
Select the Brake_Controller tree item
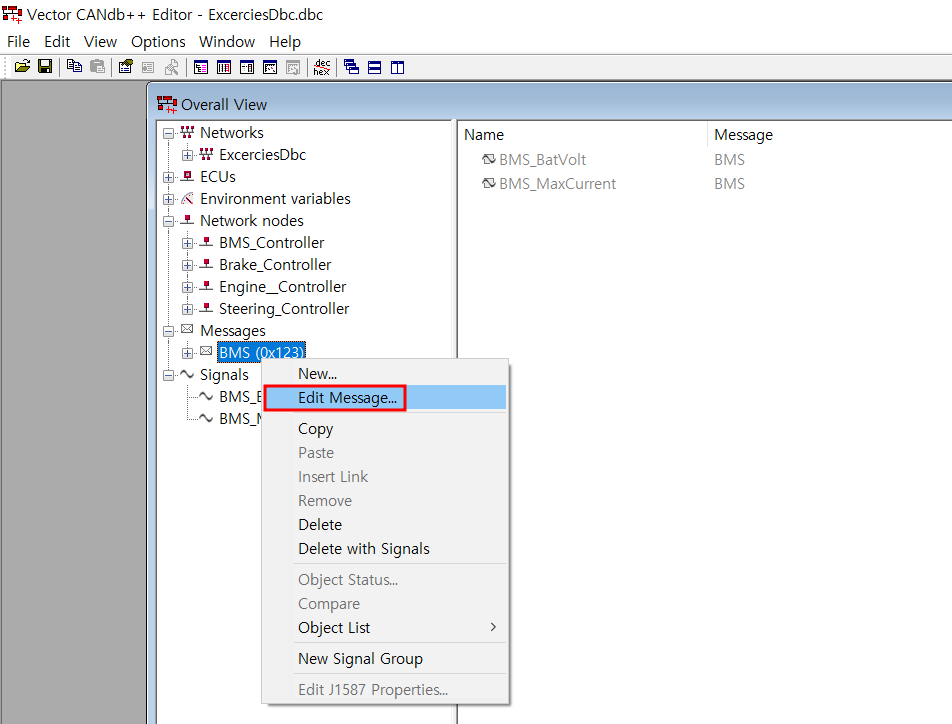tap(275, 265)
